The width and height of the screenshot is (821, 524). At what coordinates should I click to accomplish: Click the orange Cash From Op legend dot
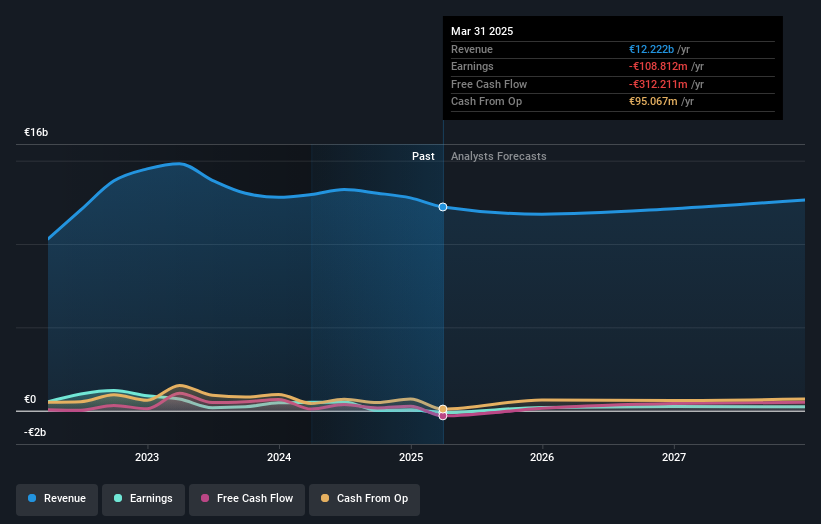[325, 498]
